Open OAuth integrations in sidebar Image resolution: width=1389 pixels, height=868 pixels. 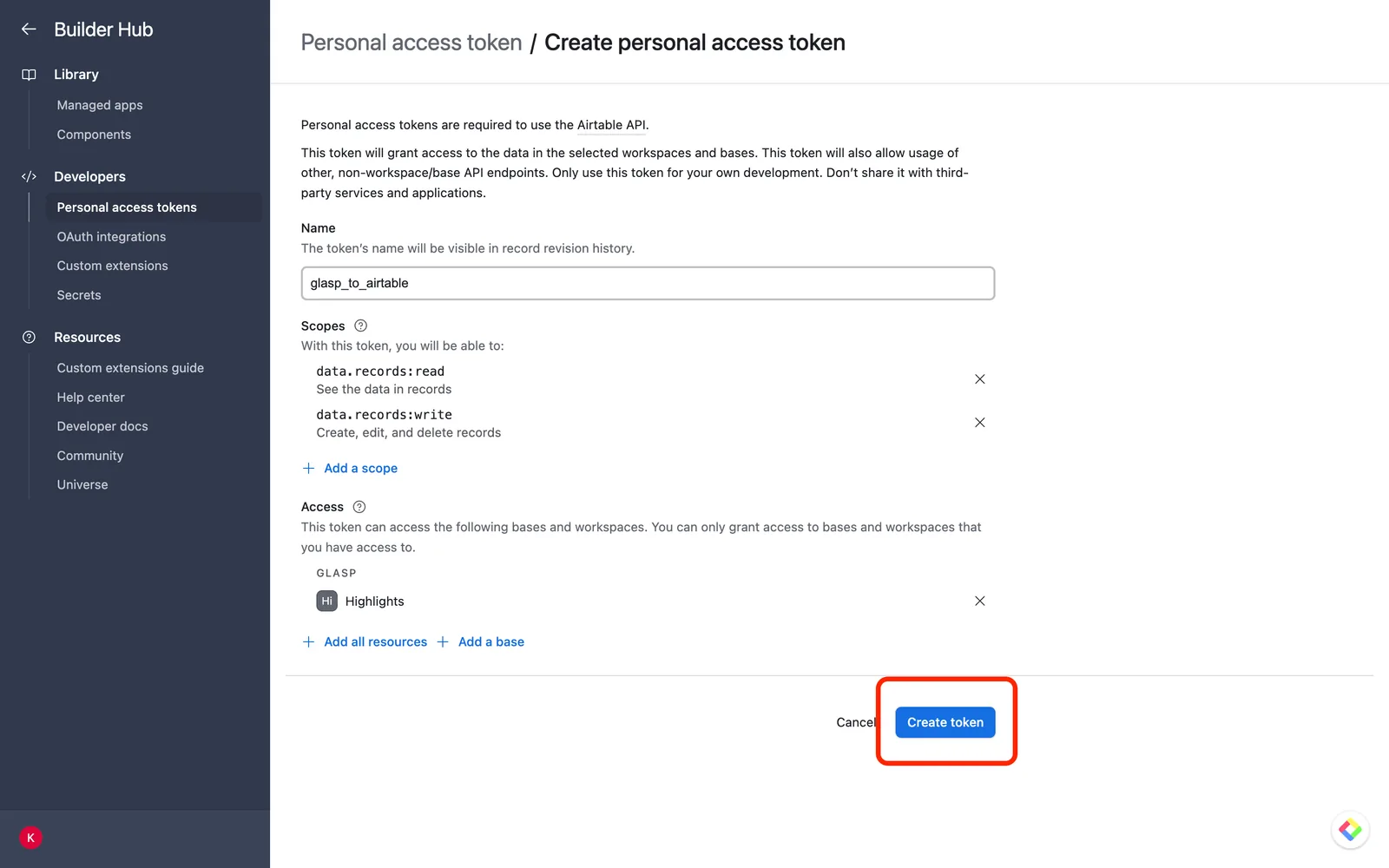coord(111,237)
